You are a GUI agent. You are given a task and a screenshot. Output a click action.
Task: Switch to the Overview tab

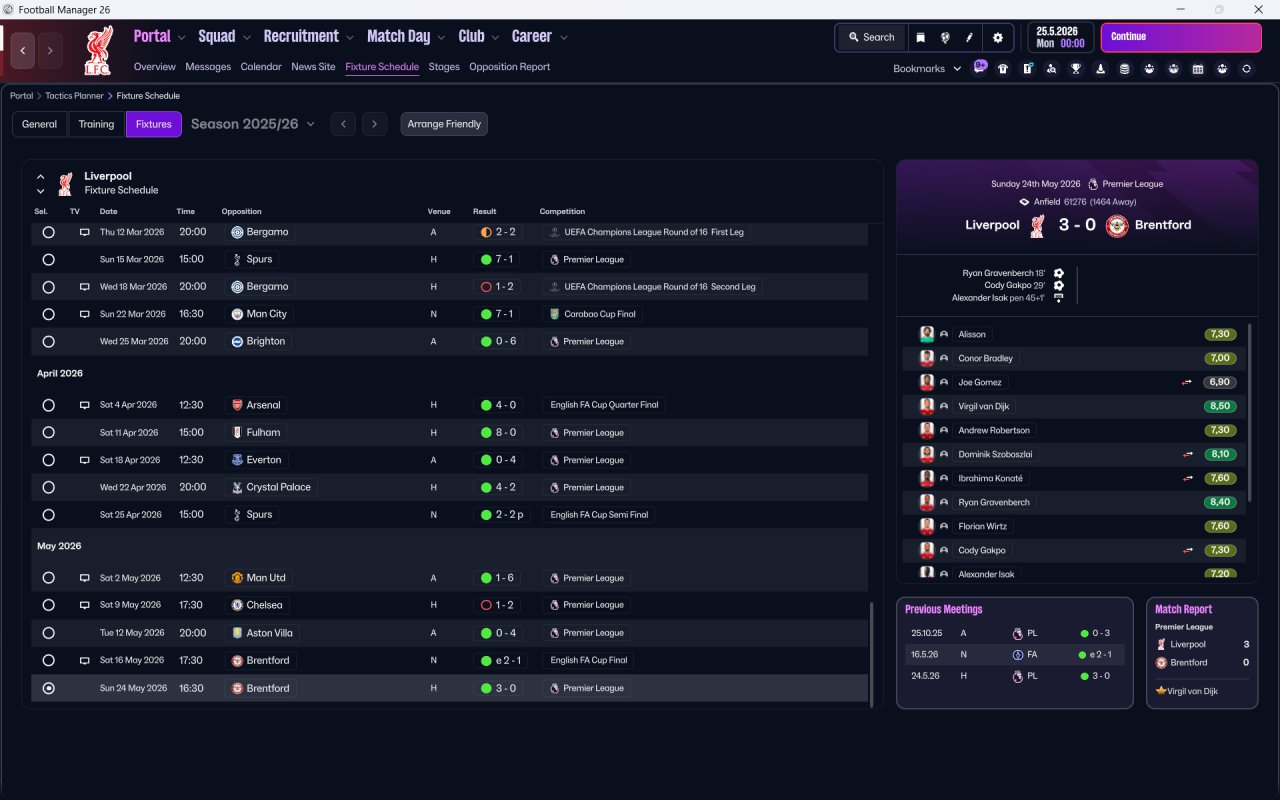155,67
